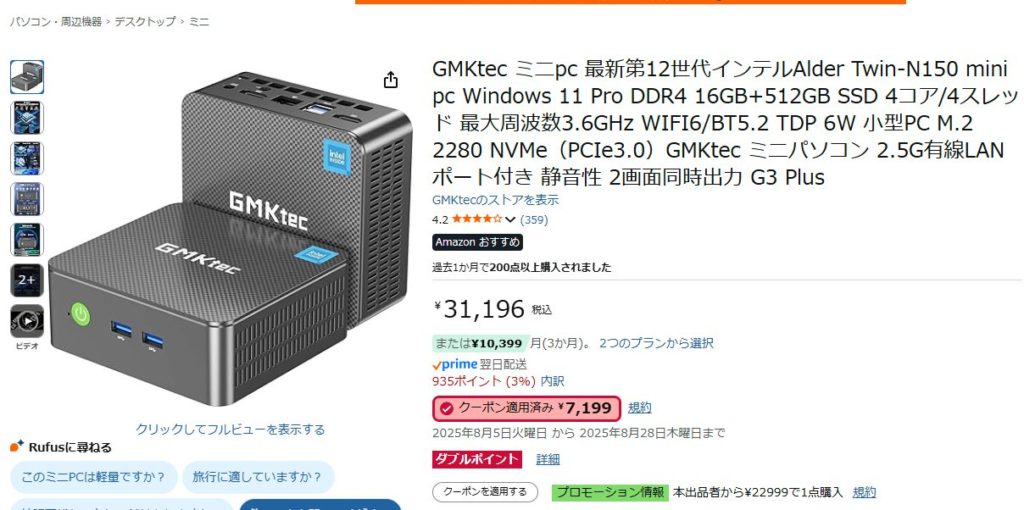Click the coupon applied checkmark icon
This screenshot has height=510, width=1024.
[x=446, y=409]
